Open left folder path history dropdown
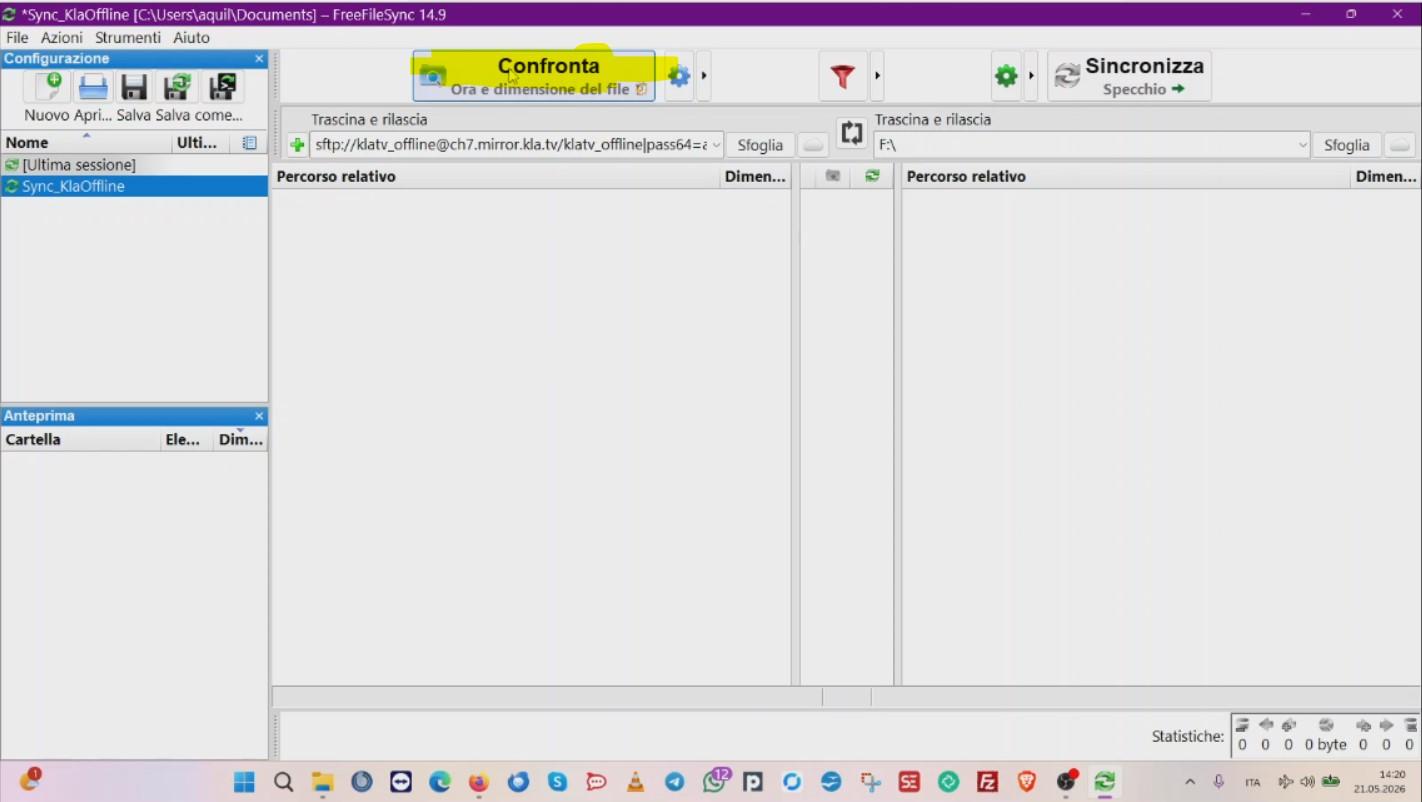This screenshot has height=802, width=1422. (716, 145)
